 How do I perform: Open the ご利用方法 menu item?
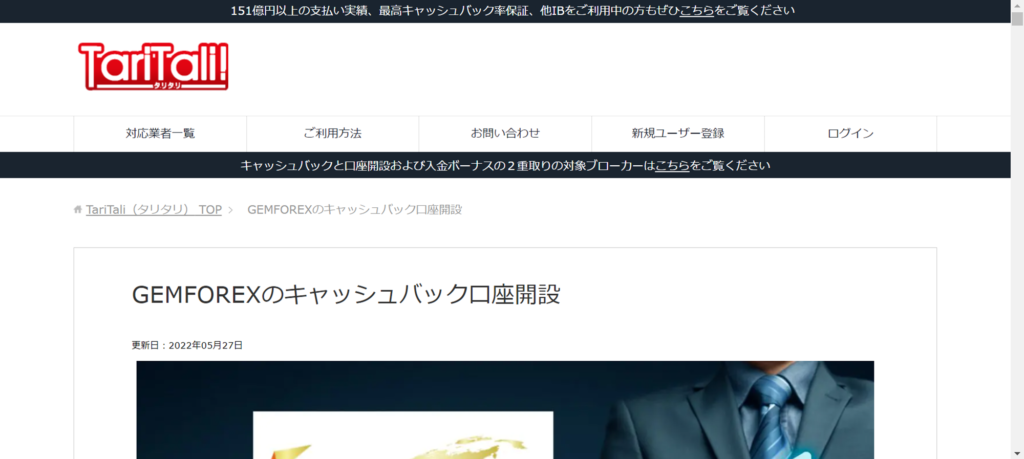coord(332,133)
